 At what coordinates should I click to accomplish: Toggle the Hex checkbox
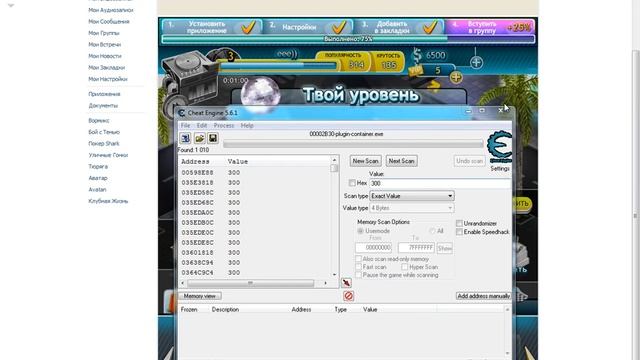click(352, 183)
